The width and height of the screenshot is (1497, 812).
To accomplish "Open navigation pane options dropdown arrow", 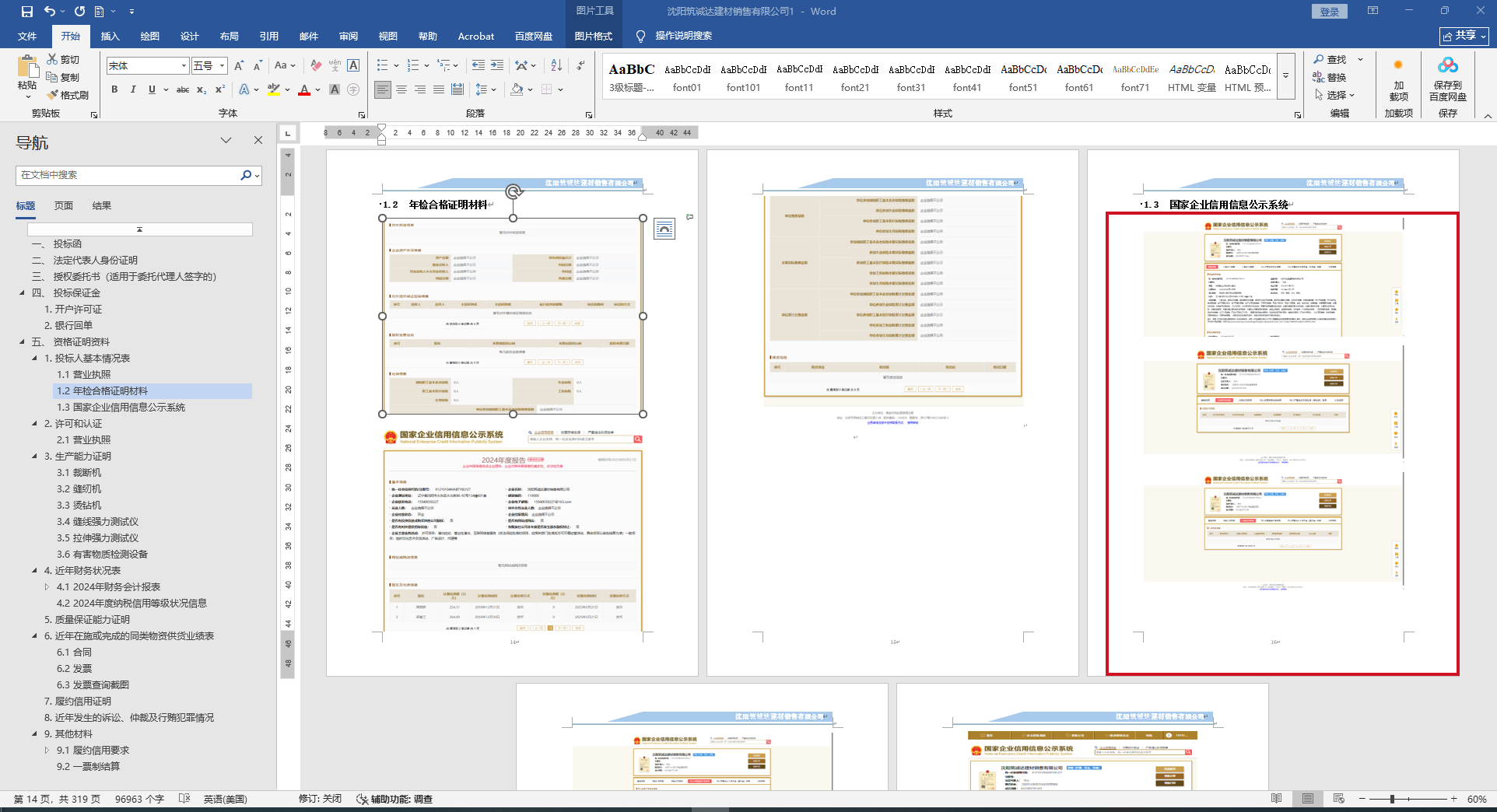I will tap(226, 140).
